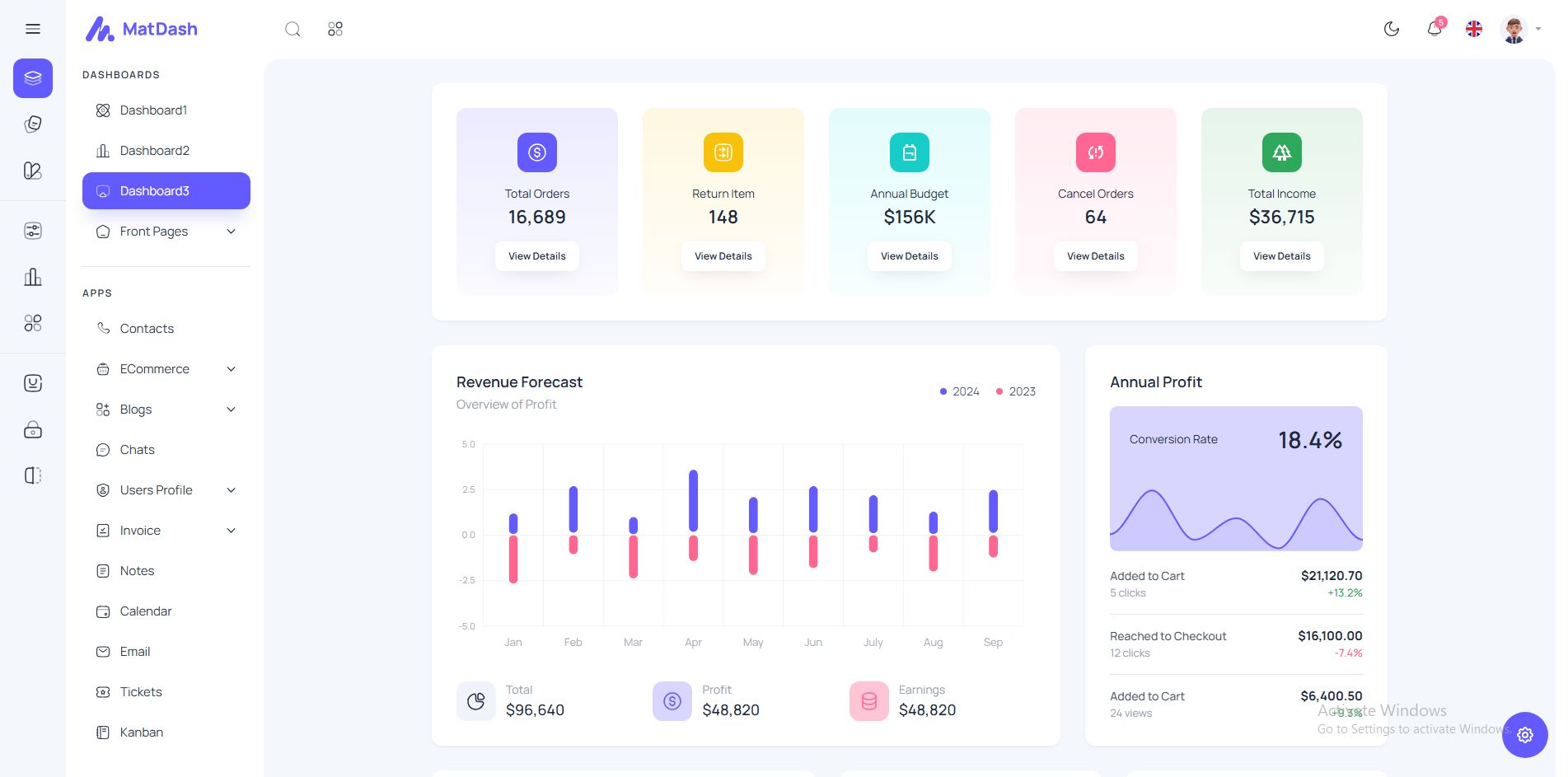Toggle the 2024 series in chart legend
This screenshot has height=777, width=1568.
(960, 391)
